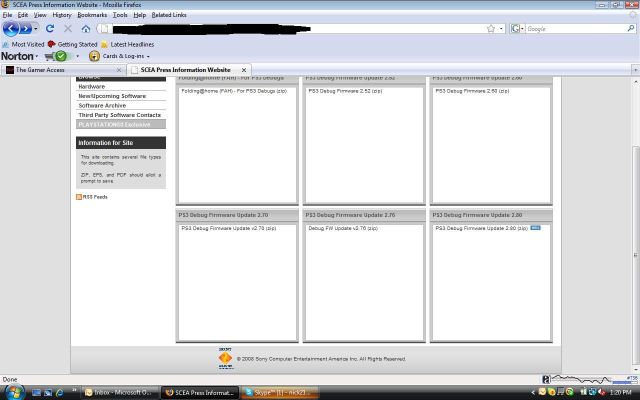Open Third Party Software Contacts link
This screenshot has width=640, height=400.
coord(120,115)
